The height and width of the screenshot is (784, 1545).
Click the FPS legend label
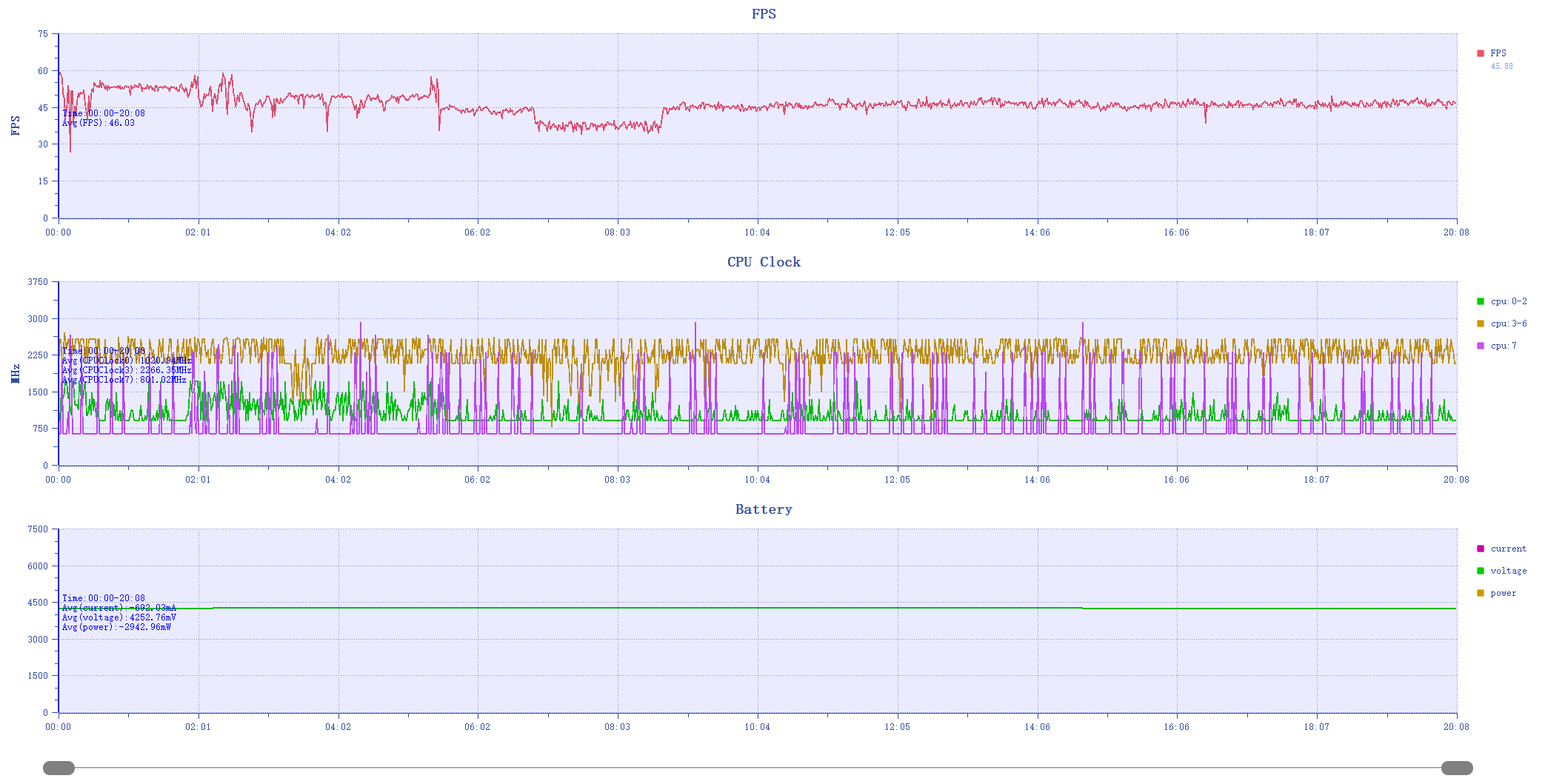pyautogui.click(x=1498, y=53)
